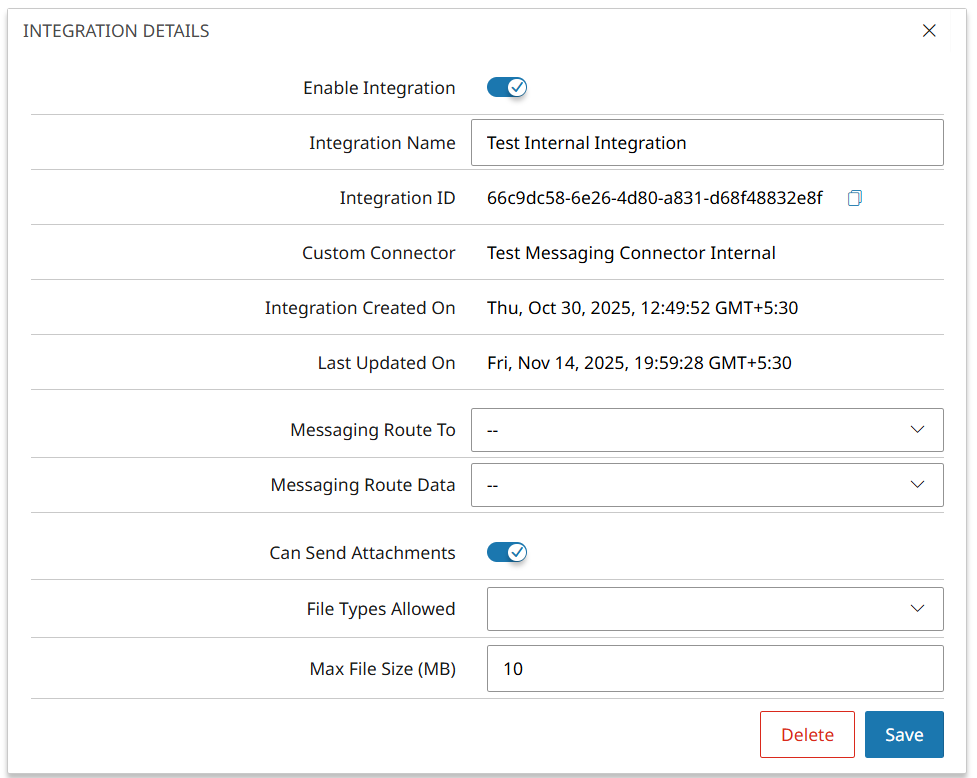
Task: Delete this integration
Action: pyautogui.click(x=807, y=734)
